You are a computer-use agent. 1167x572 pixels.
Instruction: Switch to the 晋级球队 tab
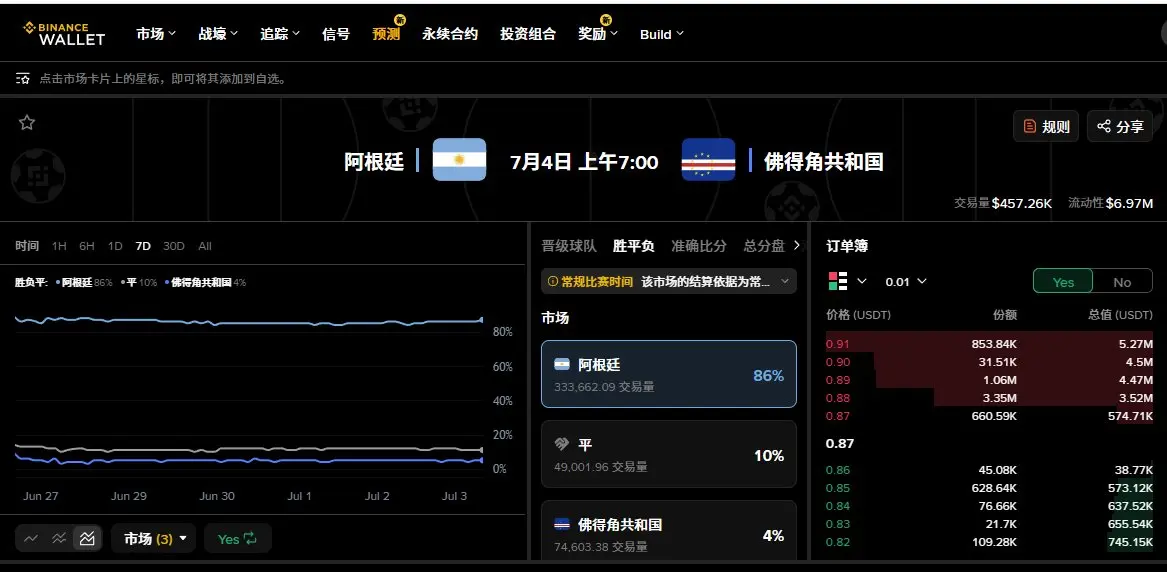click(569, 245)
